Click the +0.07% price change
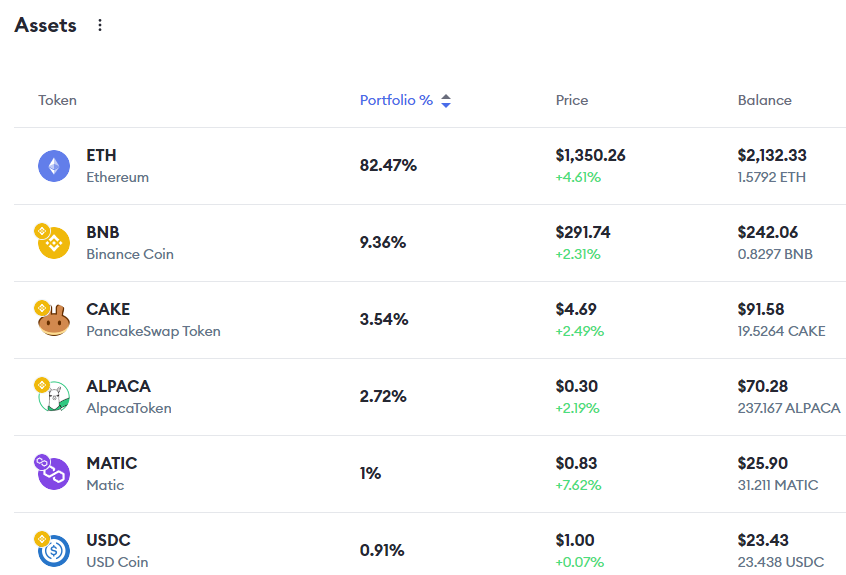 point(580,562)
